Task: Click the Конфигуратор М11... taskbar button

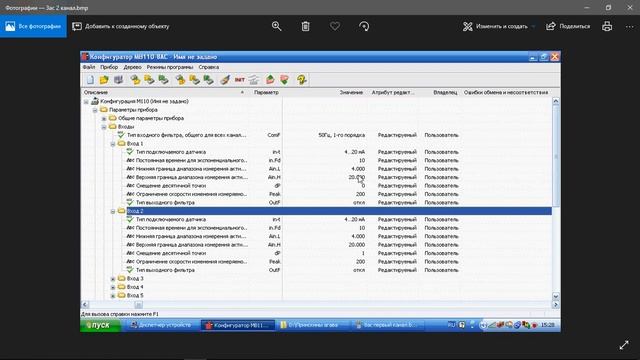Action: 238,325
